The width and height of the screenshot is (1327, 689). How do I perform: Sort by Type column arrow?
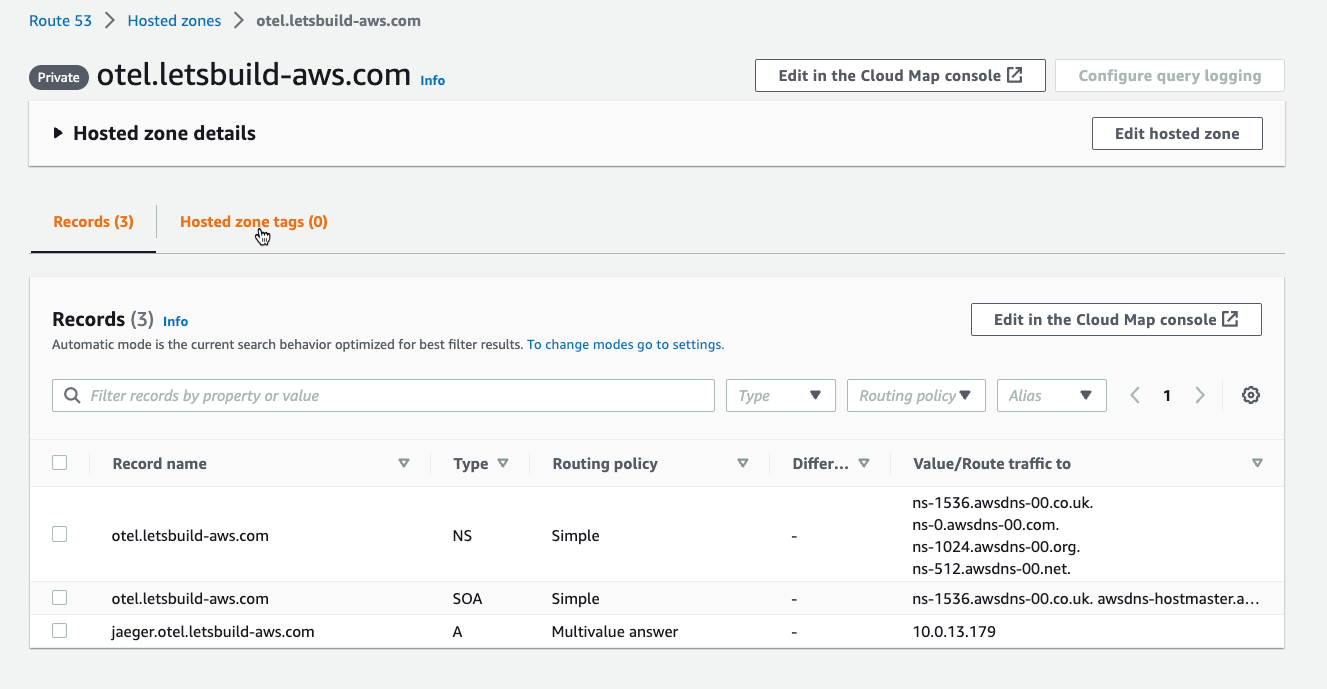503,463
